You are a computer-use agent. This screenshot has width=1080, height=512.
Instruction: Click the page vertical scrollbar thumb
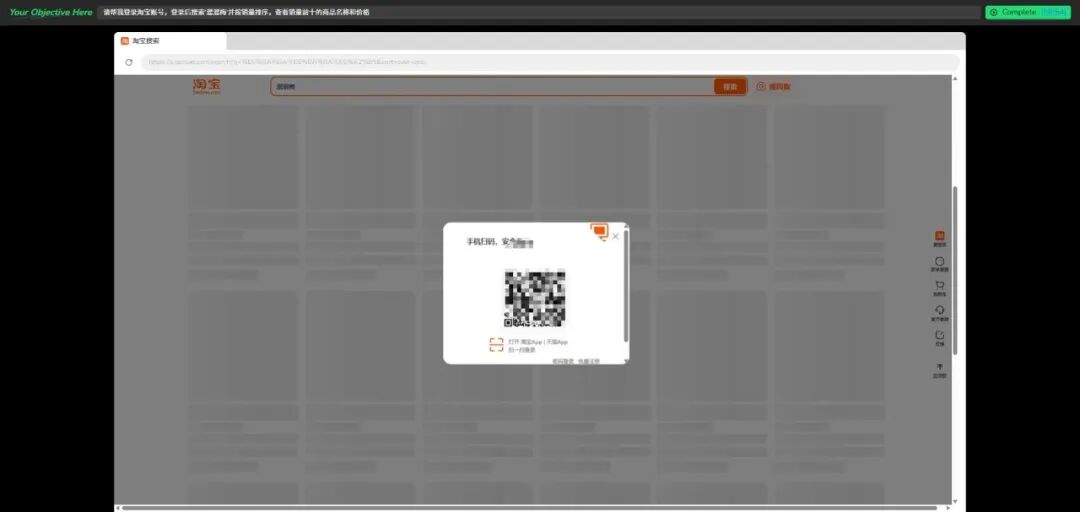955,270
